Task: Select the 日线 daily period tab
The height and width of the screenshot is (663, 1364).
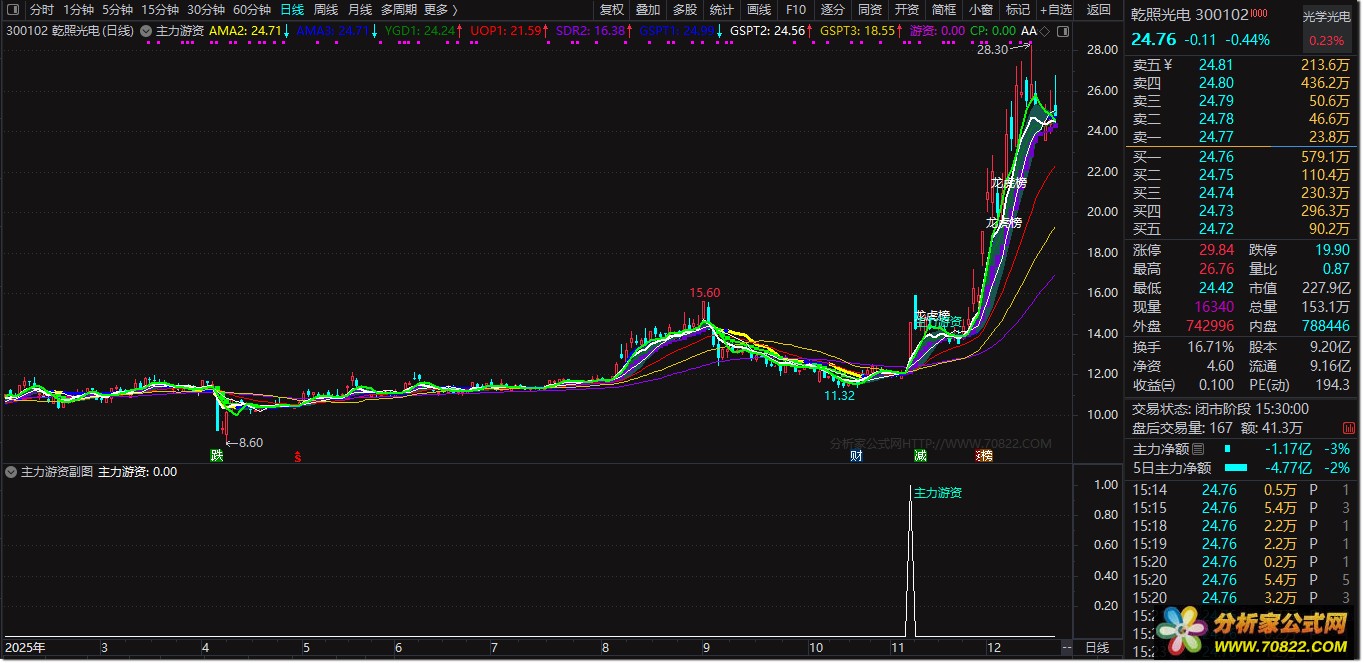Action: coord(292,10)
